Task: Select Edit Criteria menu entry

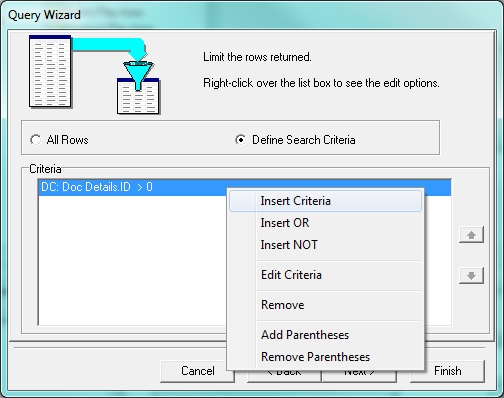Action: tap(325, 275)
